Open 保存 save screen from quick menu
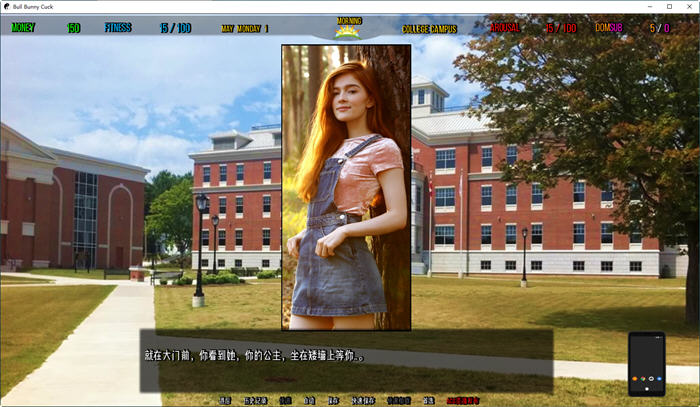The width and height of the screenshot is (700, 407). click(x=334, y=400)
